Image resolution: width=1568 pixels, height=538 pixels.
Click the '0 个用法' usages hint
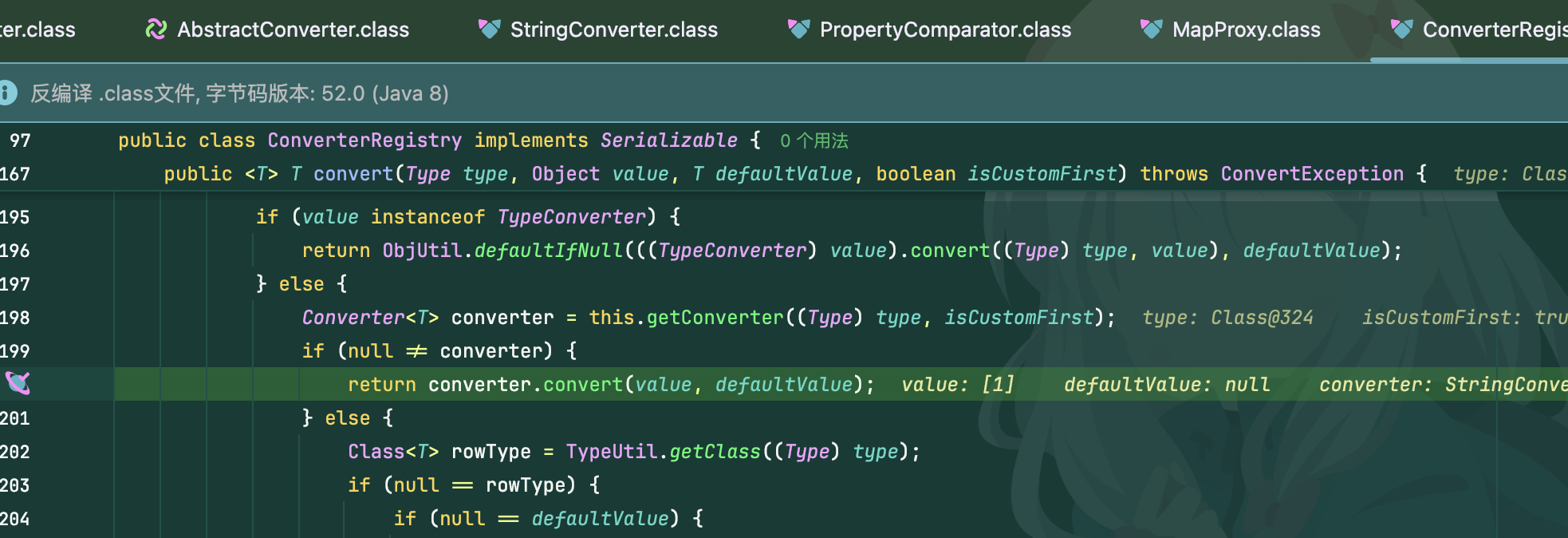point(814,141)
